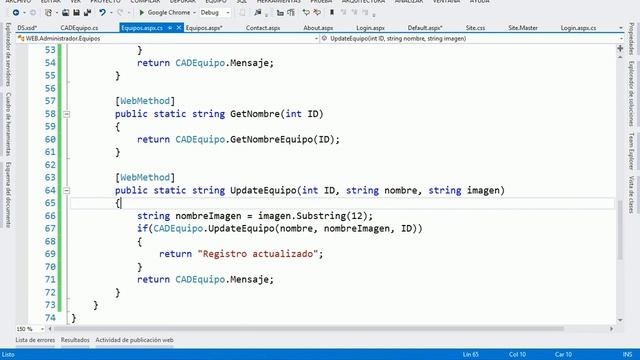Viewport: 640px width, 360px height.
Task: Expand the Esquema del documento side tab
Action: [8, 195]
